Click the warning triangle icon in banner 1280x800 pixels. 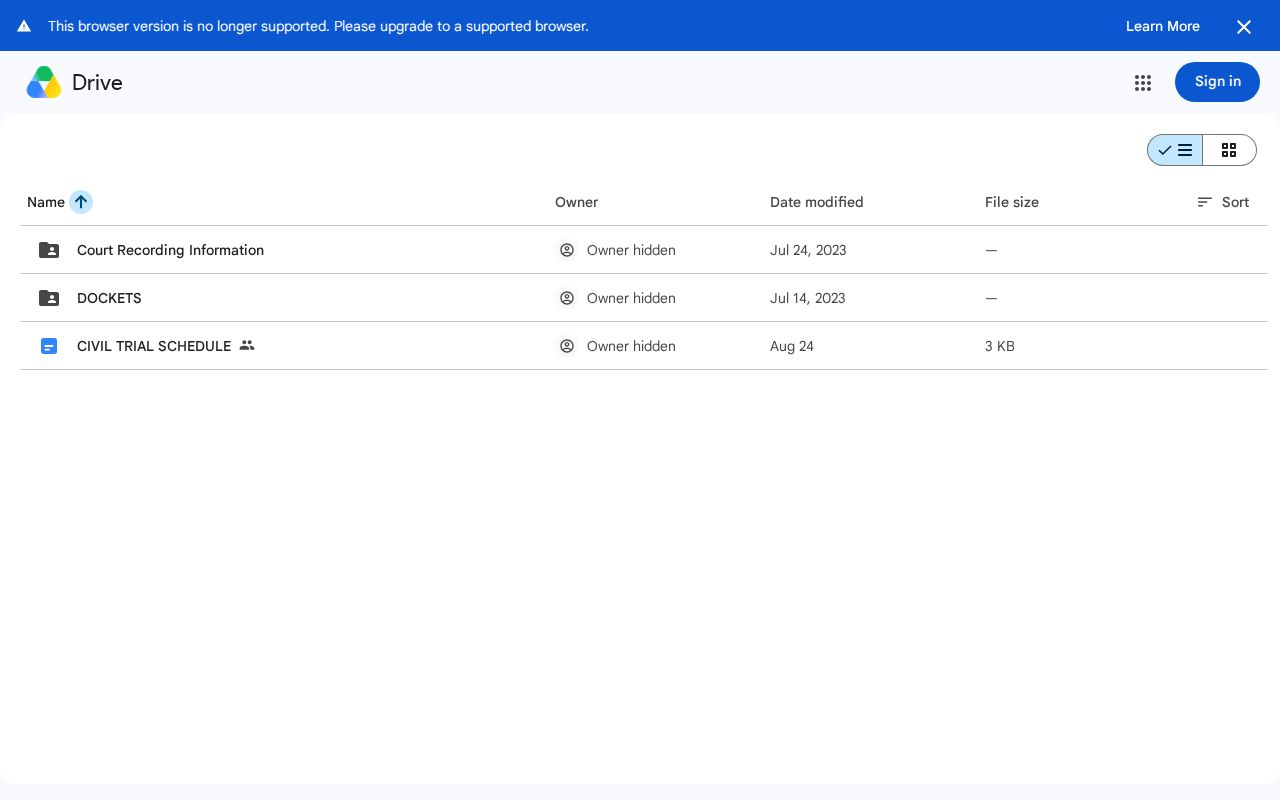click(24, 26)
